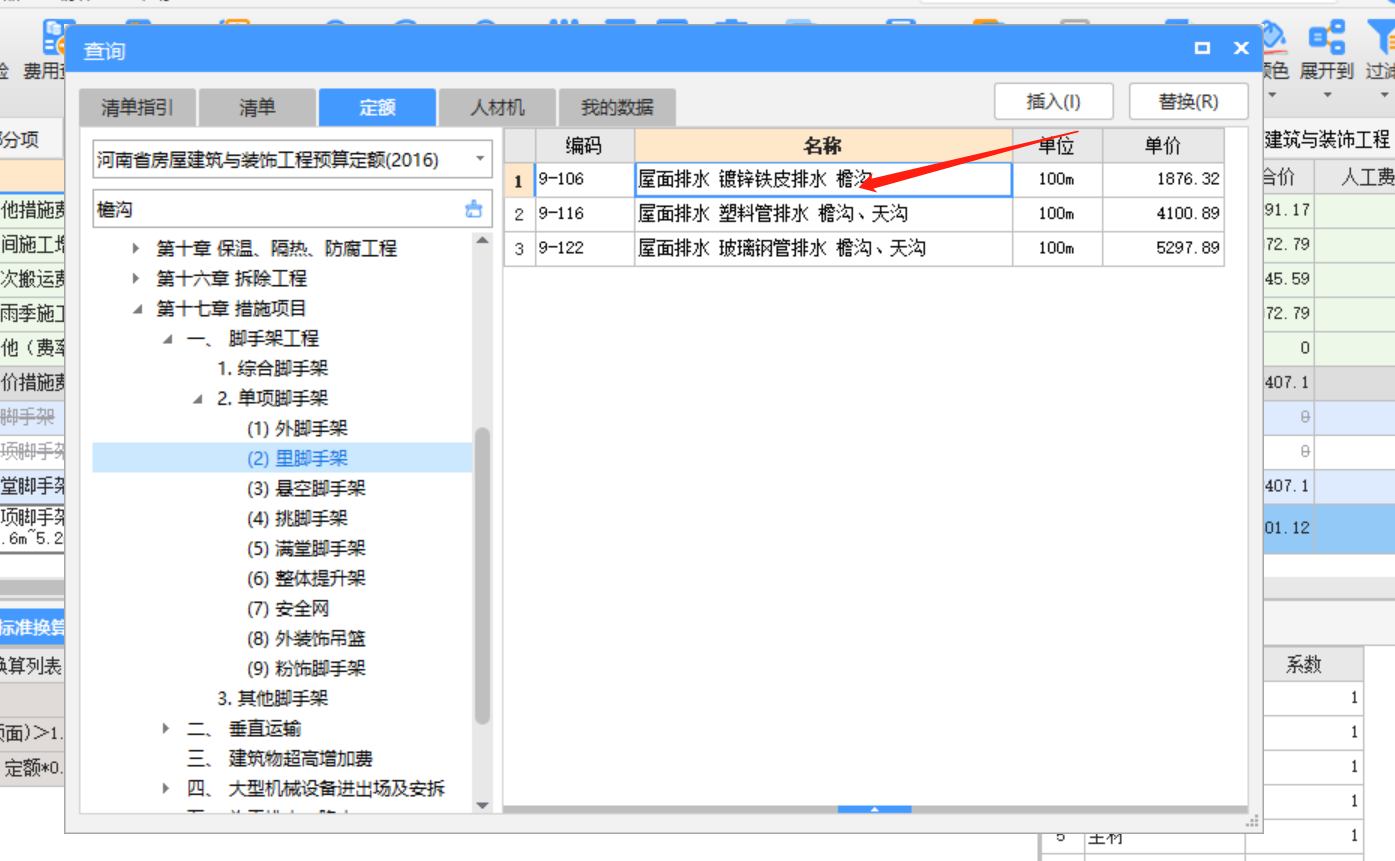1395x861 pixels.
Task: Open the 定额库 dropdown 河南省房屋建筑与装饰工程预算定额(2016)
Action: 481,159
